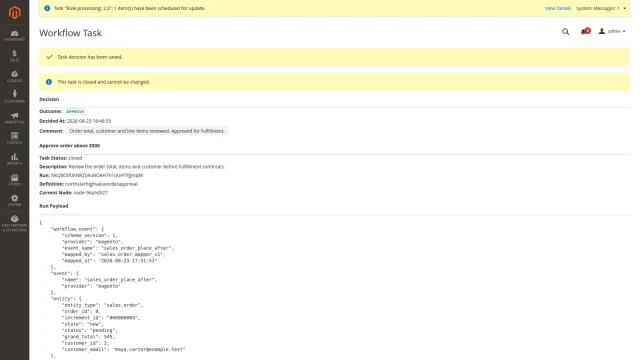Screen dimensions: 640x360
Task: Click the 'Task decision has been saved' message
Action: point(90,57)
